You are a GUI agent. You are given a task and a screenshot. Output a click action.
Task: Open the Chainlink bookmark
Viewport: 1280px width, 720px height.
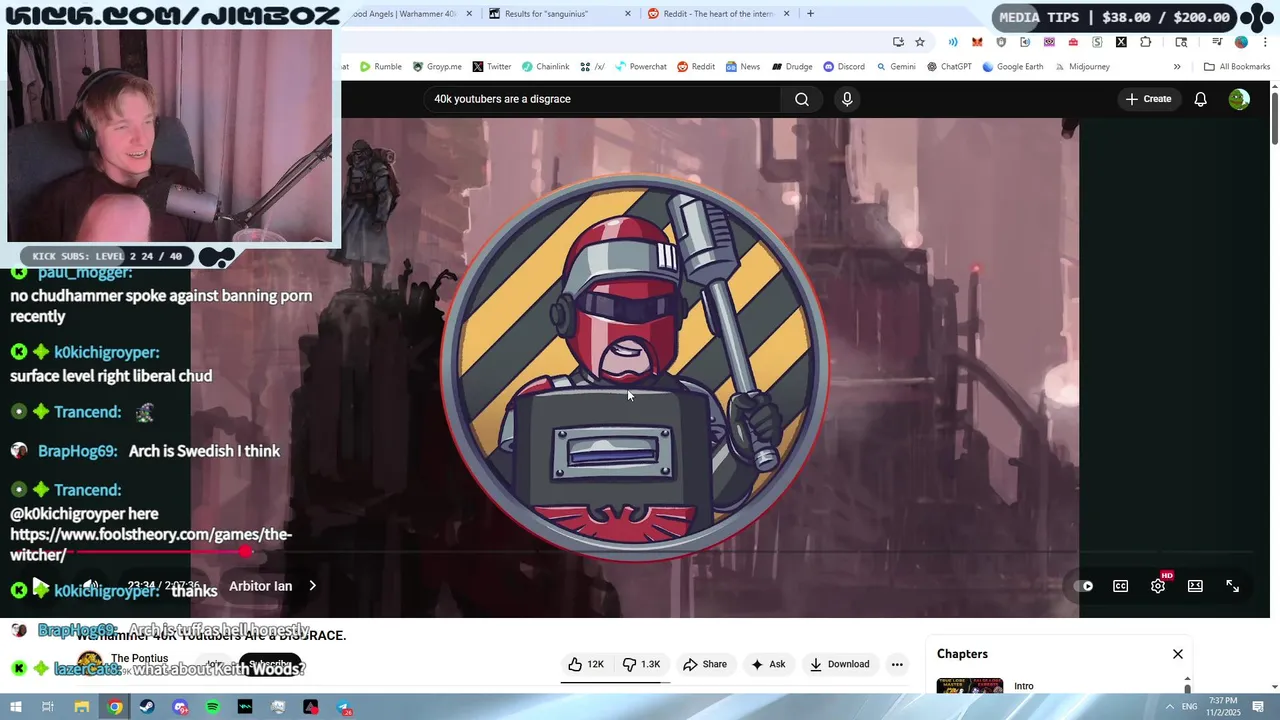tap(545, 67)
